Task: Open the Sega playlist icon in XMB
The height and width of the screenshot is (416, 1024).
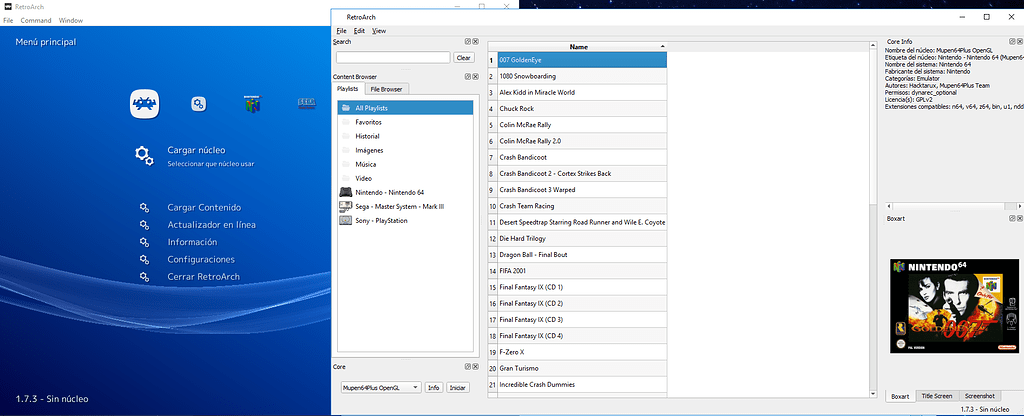Action: pyautogui.click(x=307, y=103)
